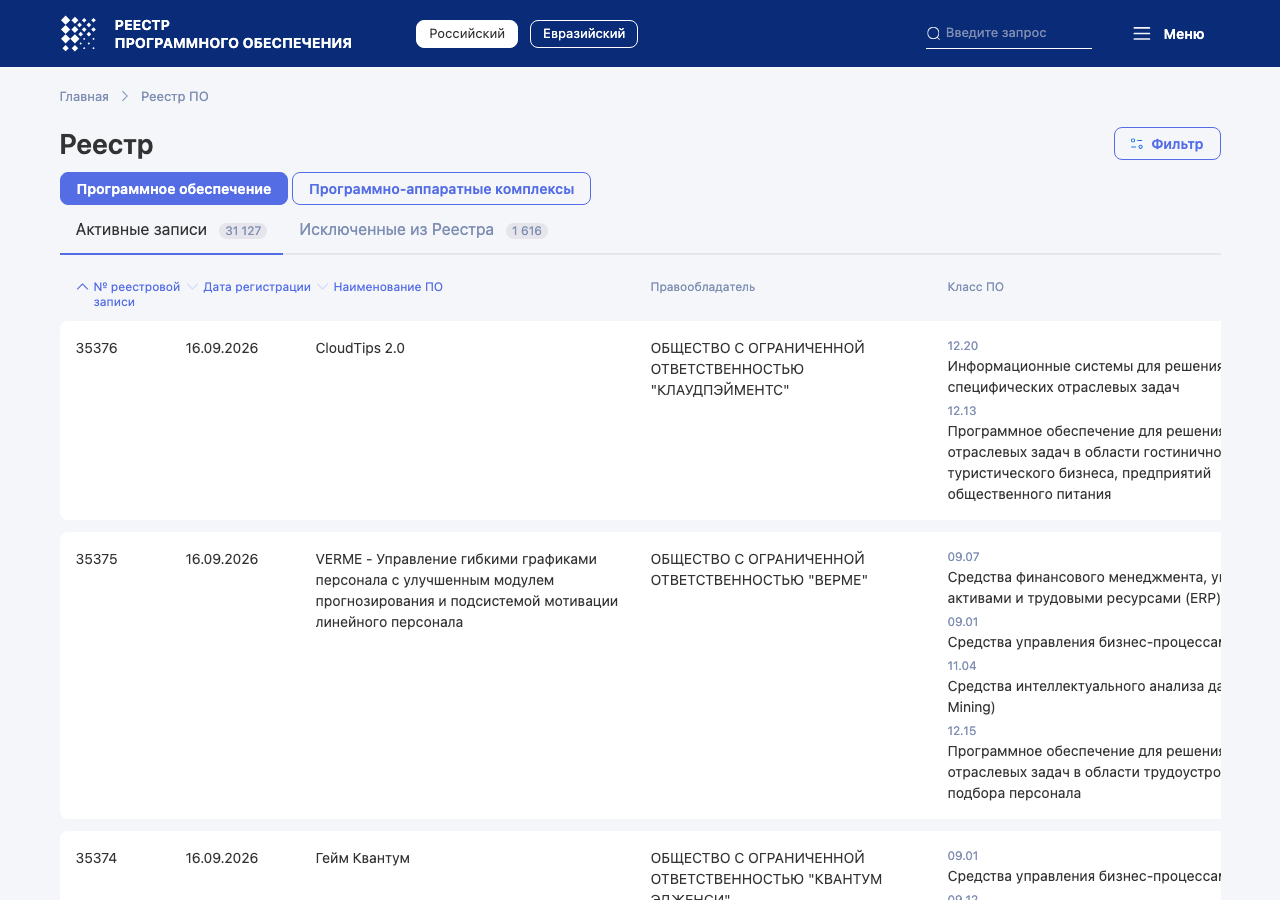The height and width of the screenshot is (900, 1280).
Task: Sort by software name chevron
Action: tap(323, 287)
